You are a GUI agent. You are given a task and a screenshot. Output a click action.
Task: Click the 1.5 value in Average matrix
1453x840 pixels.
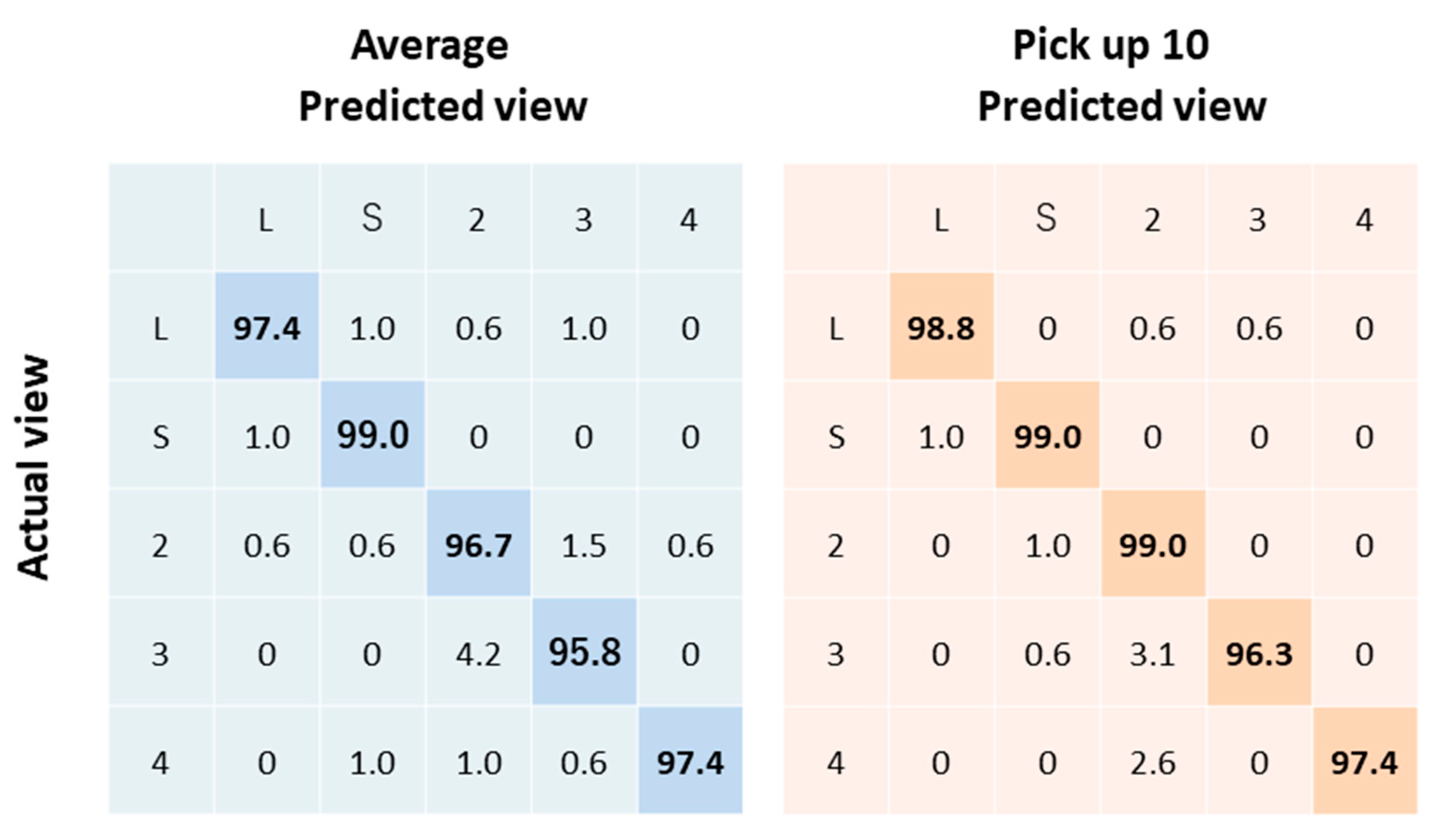point(584,545)
